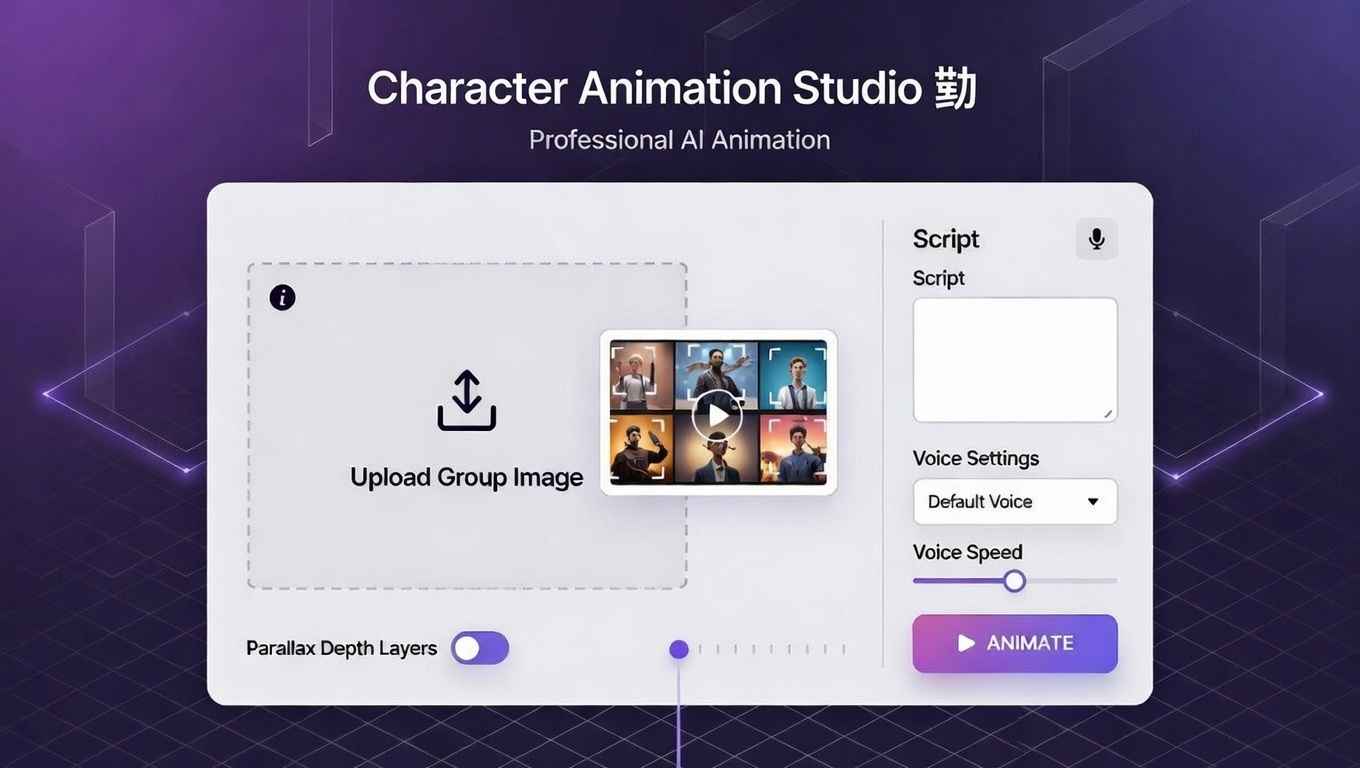Click the Professional AI Animation subtitle
Image resolution: width=1360 pixels, height=768 pixels.
(680, 140)
